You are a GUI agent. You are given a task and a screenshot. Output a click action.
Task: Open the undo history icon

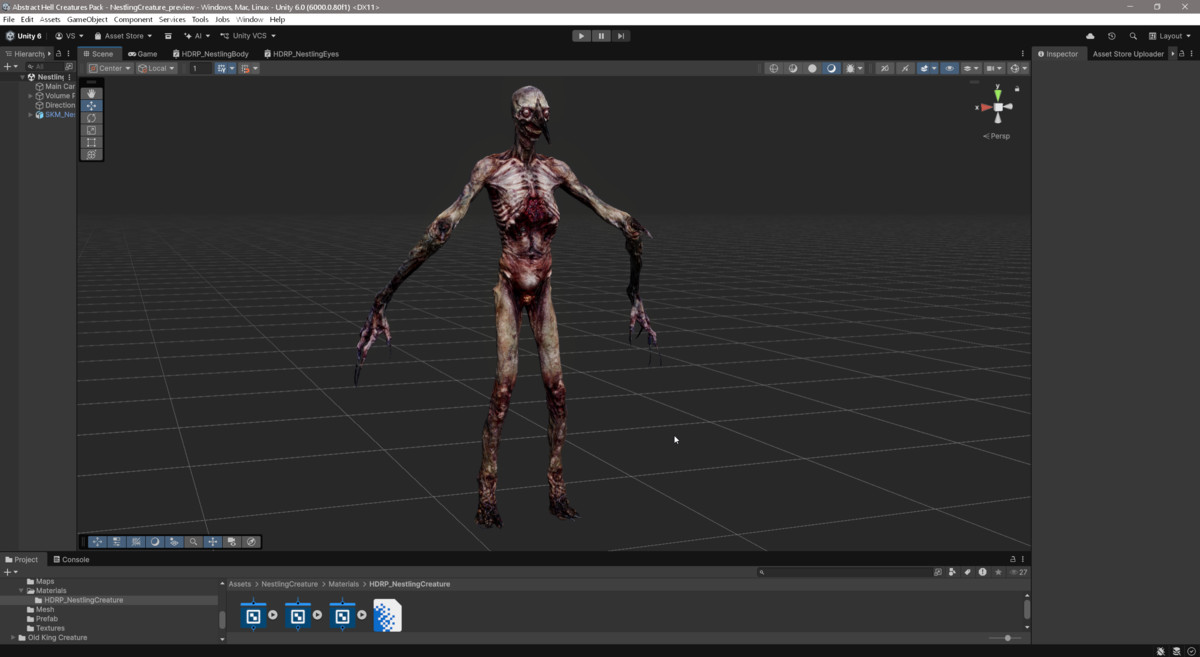point(1111,36)
